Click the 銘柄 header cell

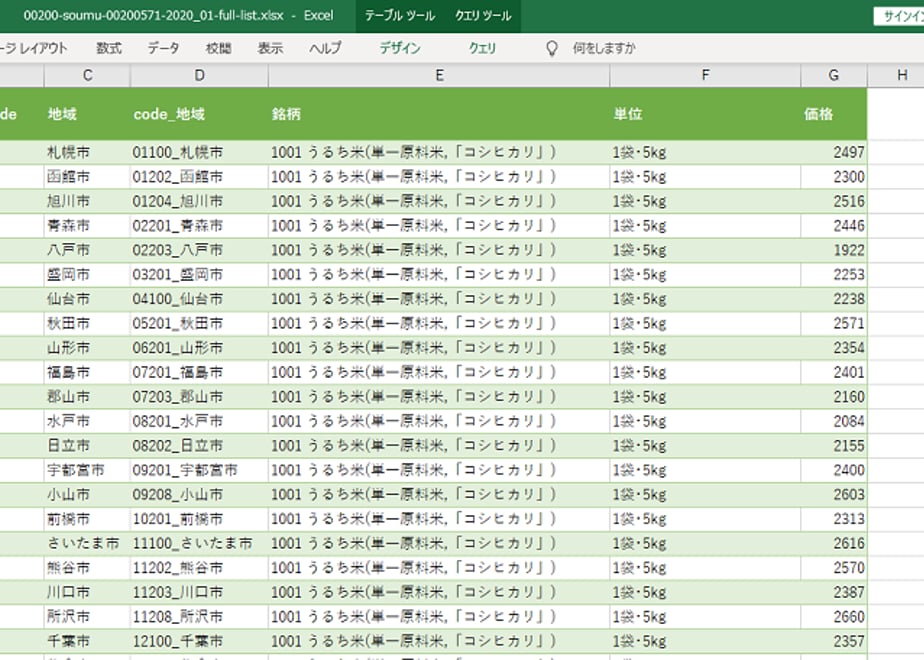pyautogui.click(x=439, y=114)
